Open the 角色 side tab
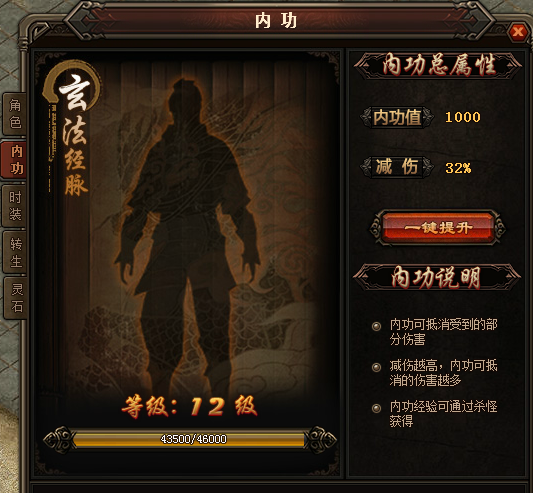533x493 pixels. coord(15,114)
